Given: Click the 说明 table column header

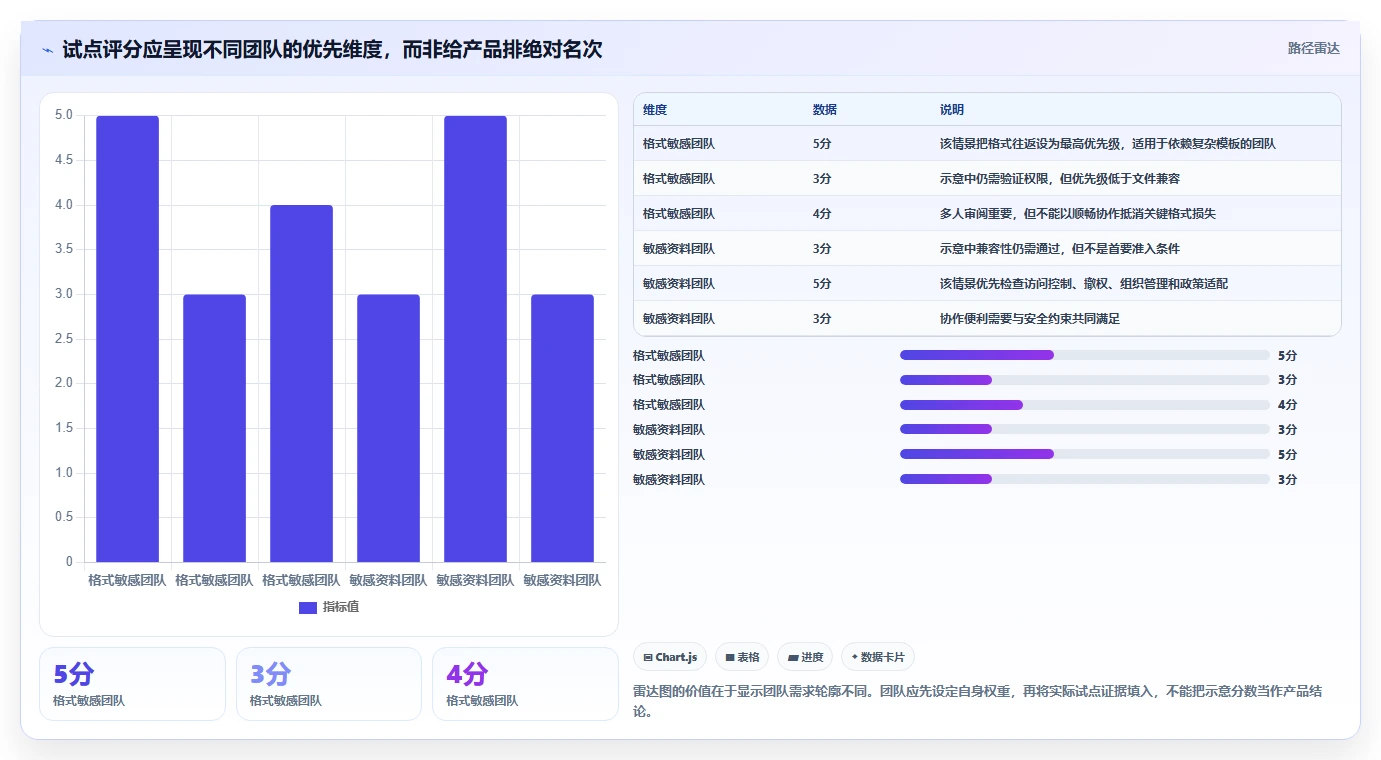Looking at the screenshot, I should (952, 109).
